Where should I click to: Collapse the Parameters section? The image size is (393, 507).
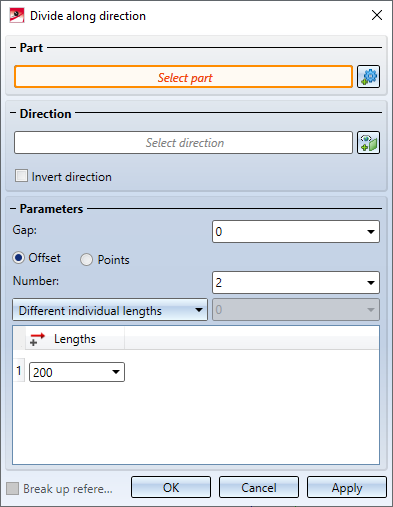(x=13, y=209)
